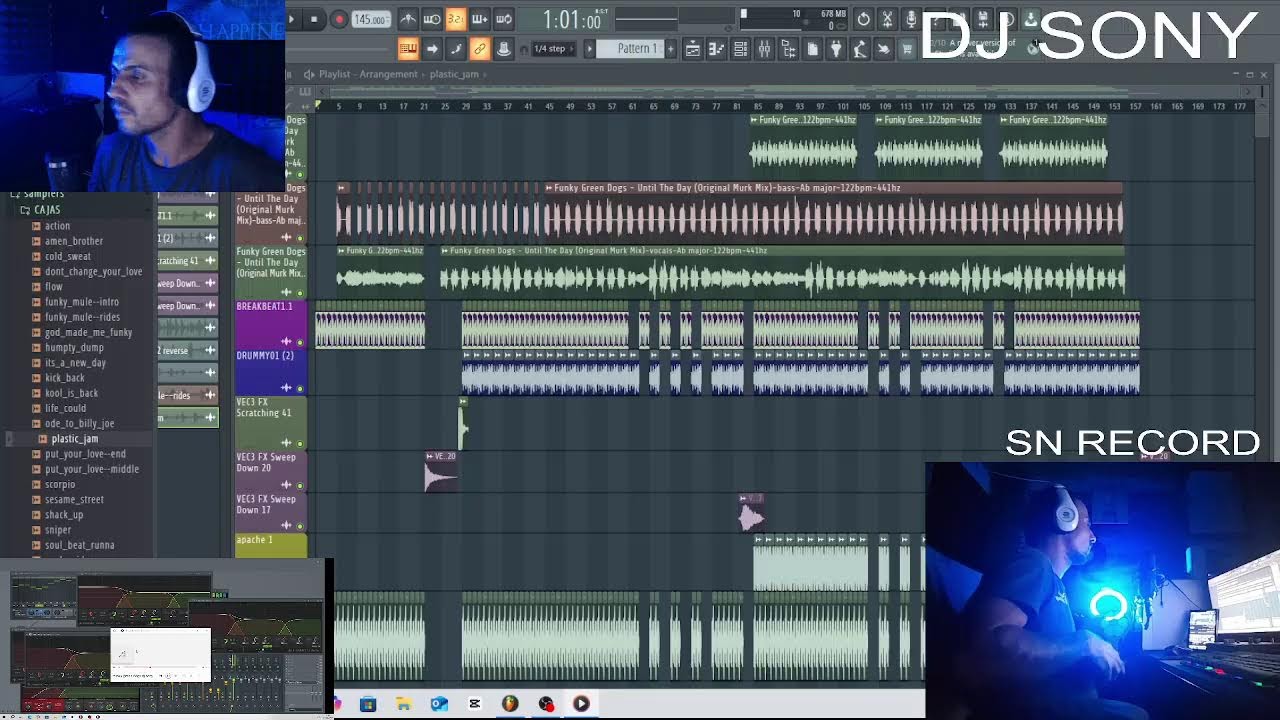This screenshot has width=1280, height=720.
Task: Mute DRUMMY01 (2) track via green dot
Action: pos(299,388)
